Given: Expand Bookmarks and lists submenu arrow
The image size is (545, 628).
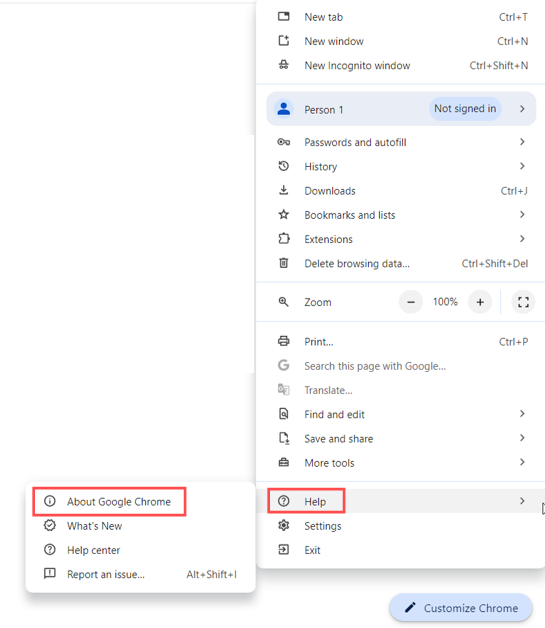Looking at the screenshot, I should (x=522, y=214).
